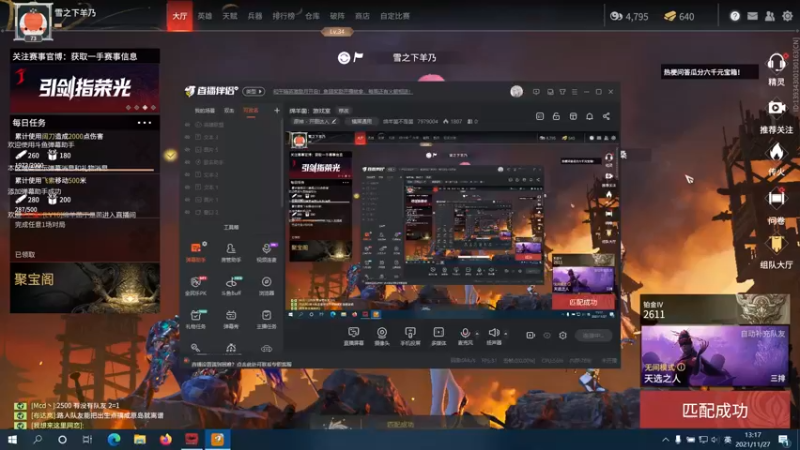Image resolution: width=800 pixels, height=450 pixels.
Task: Switch to game 兵器 tab
Action: [x=255, y=16]
